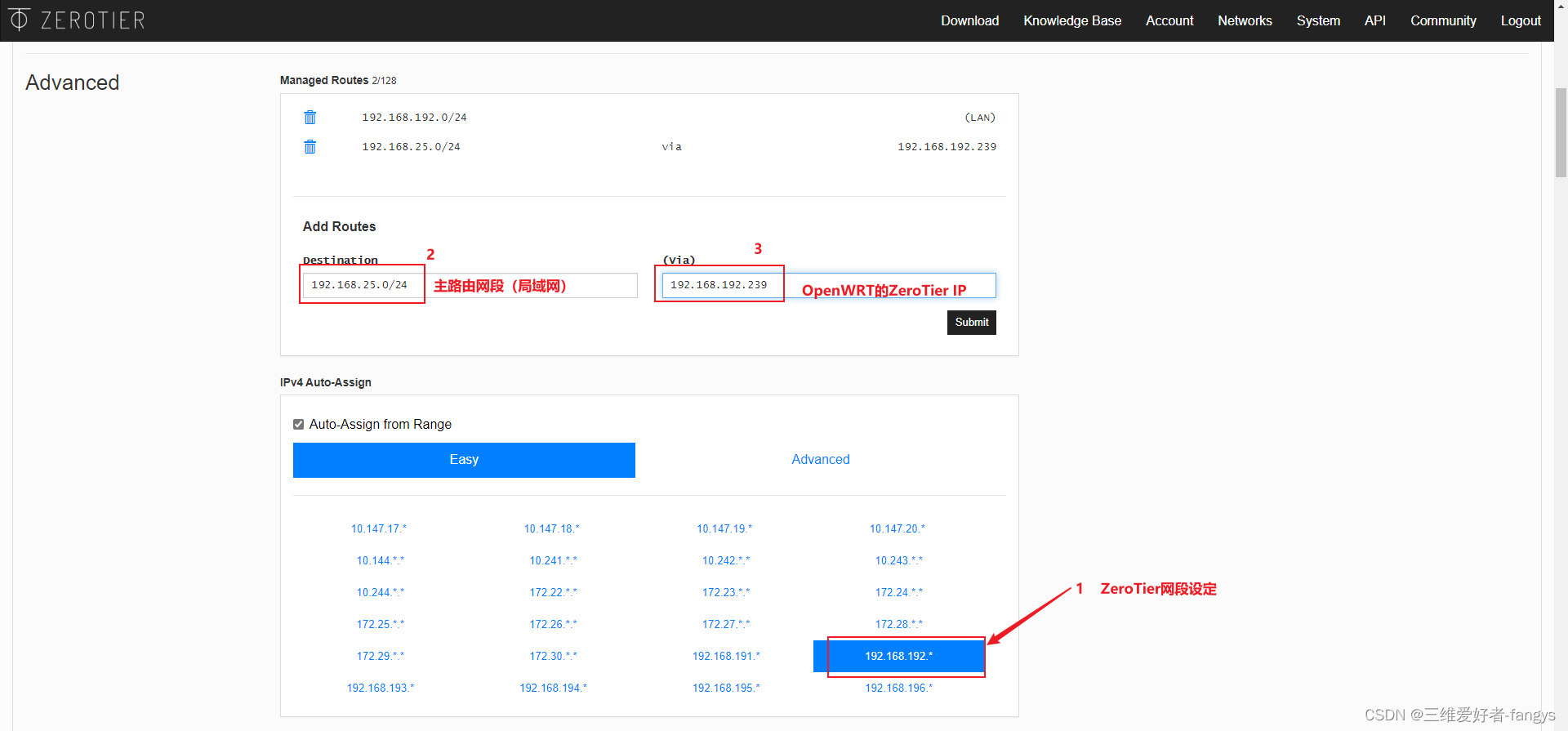
Task: Select the 10.241.*.* range
Action: coord(553,560)
